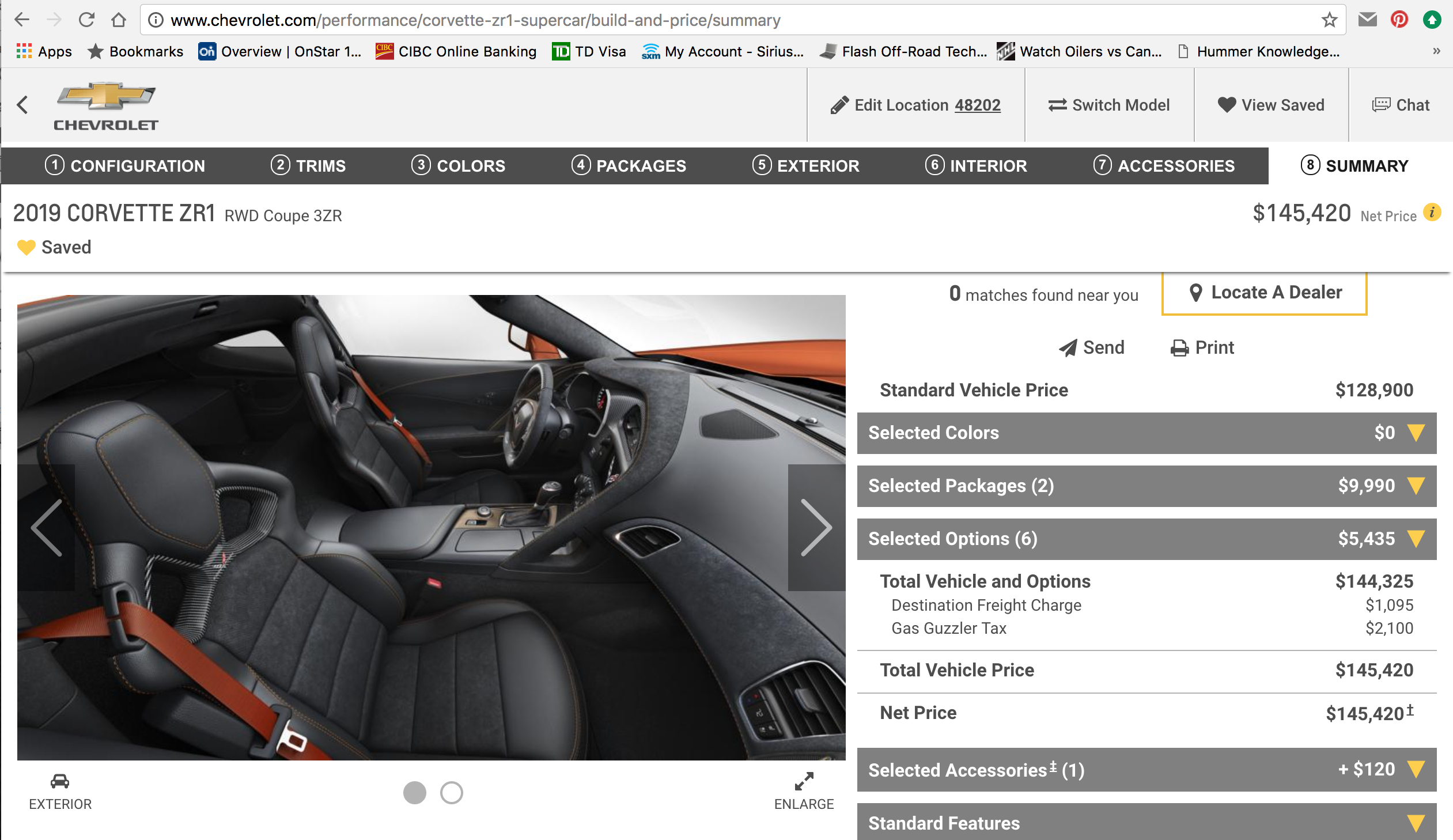Open the INTERIOR configuration step
Image resolution: width=1453 pixels, height=840 pixels.
pos(976,165)
